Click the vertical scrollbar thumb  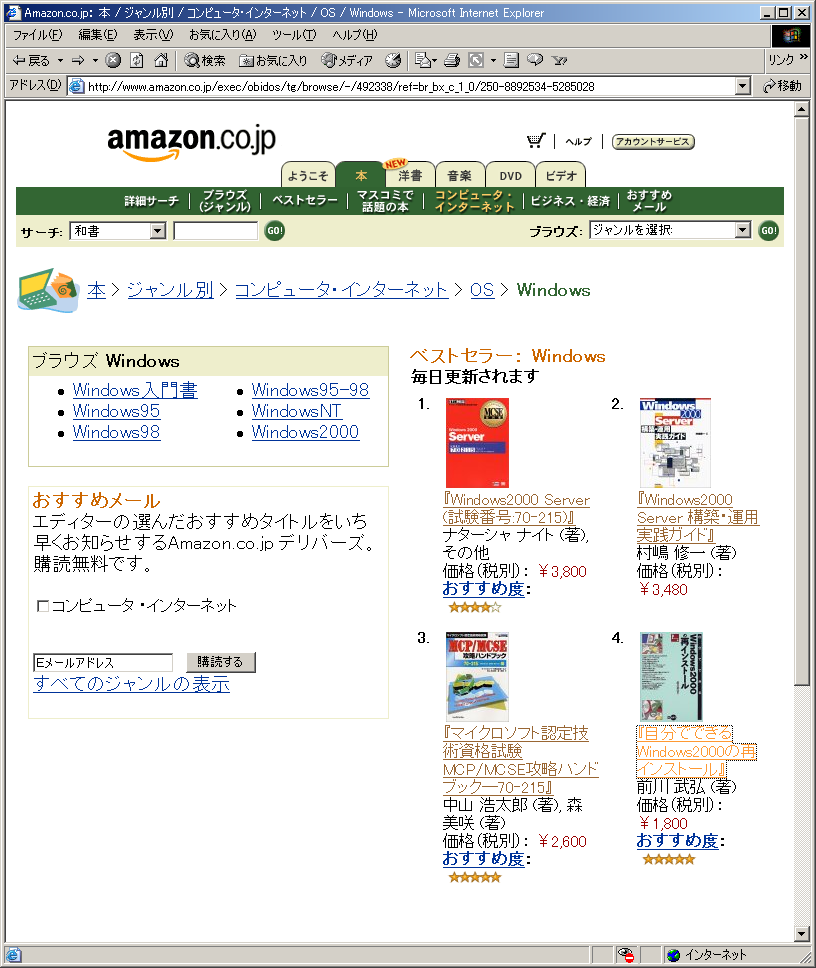[x=801, y=401]
